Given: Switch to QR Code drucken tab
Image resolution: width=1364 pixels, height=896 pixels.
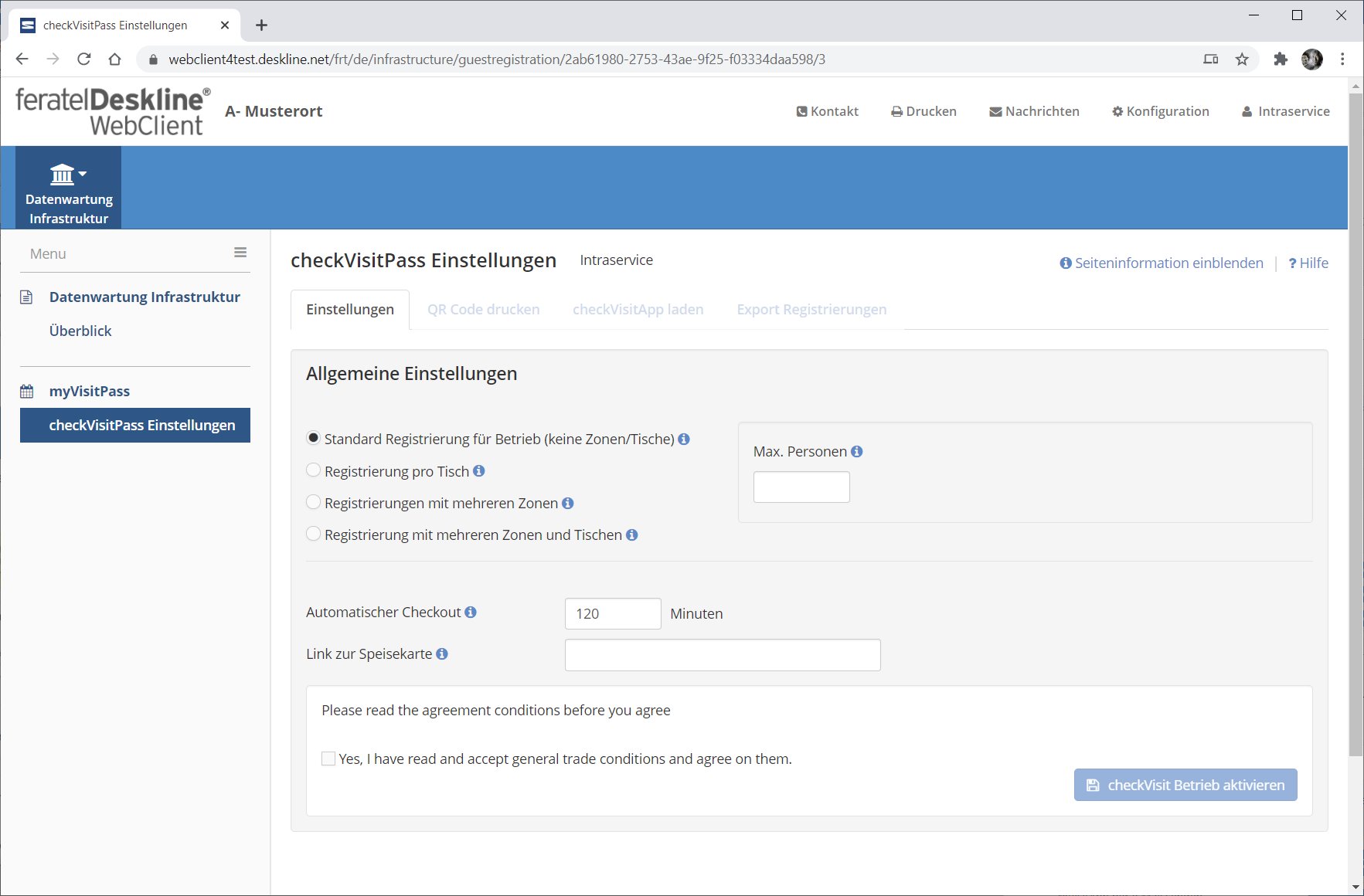Looking at the screenshot, I should (483, 310).
